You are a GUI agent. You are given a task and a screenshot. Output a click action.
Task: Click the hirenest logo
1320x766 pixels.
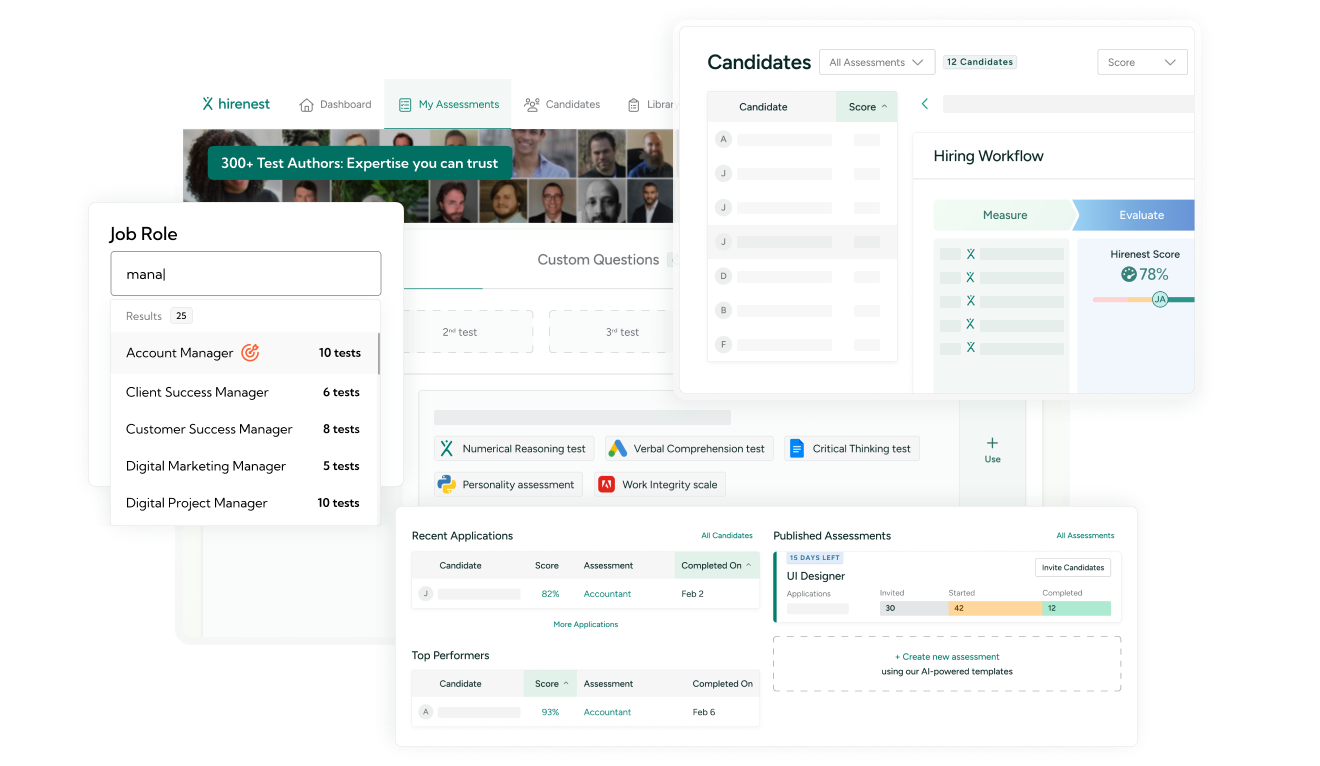coord(236,104)
